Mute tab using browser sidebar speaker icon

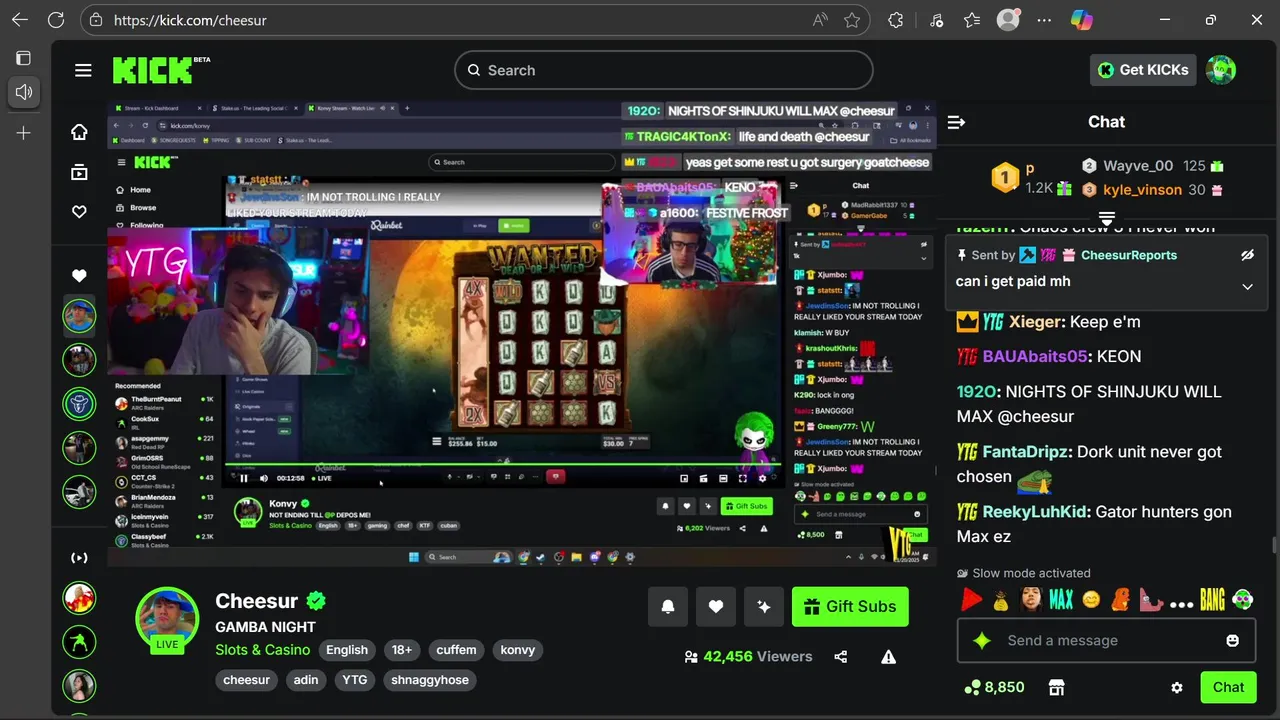click(24, 92)
